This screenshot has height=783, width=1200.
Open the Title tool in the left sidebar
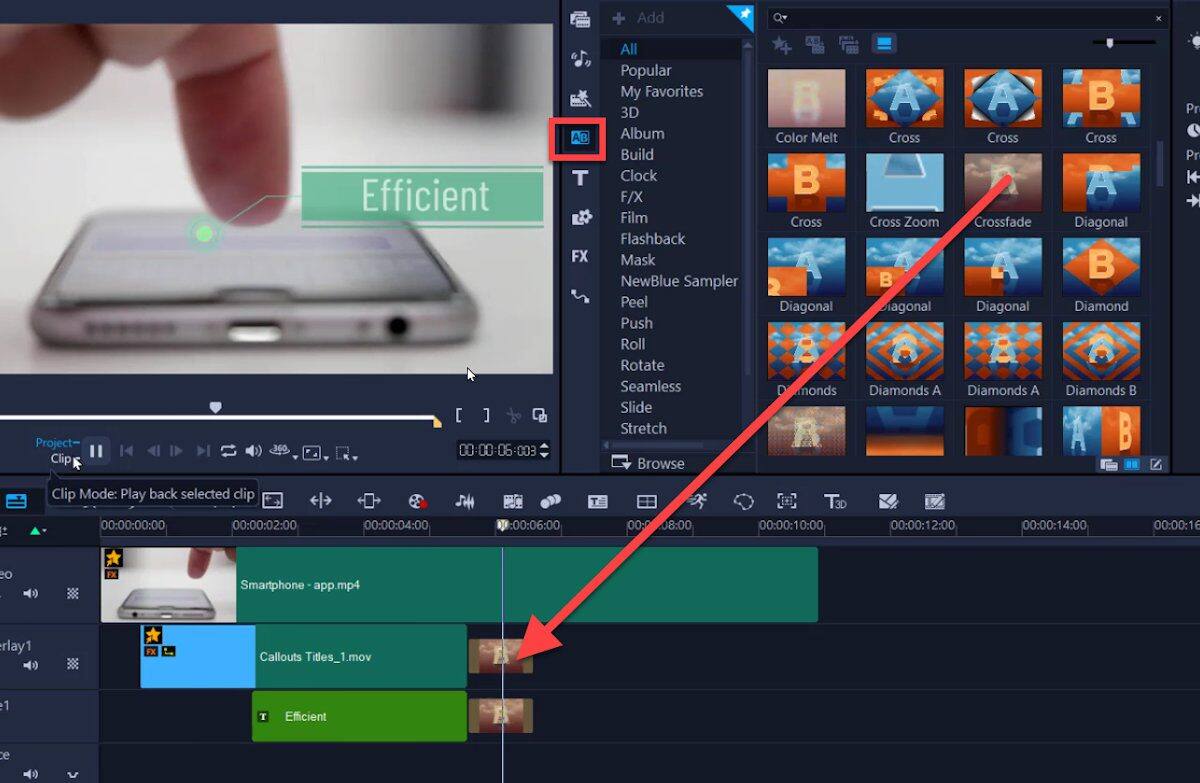tap(579, 176)
